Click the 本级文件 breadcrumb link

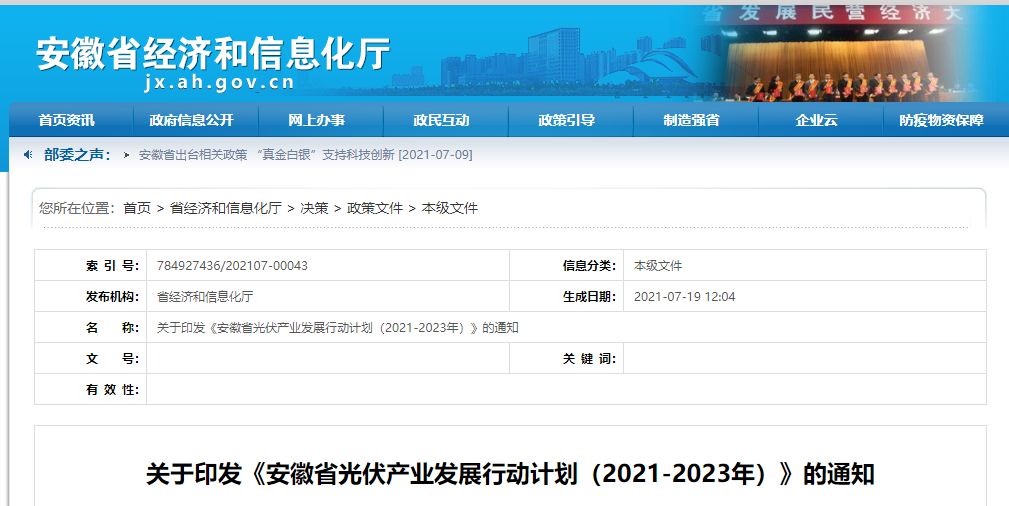click(450, 208)
